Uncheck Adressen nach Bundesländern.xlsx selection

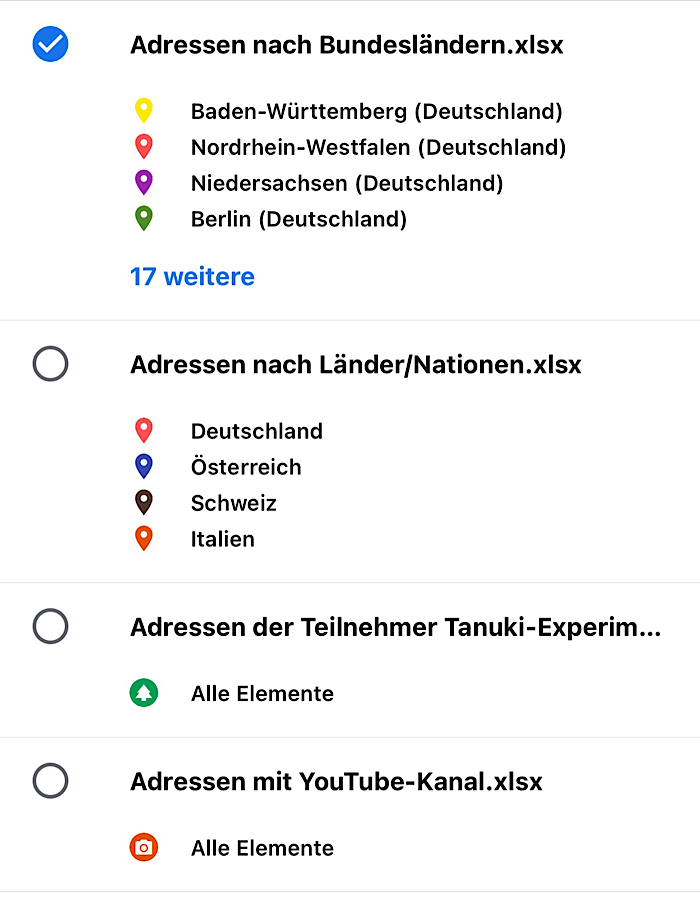click(51, 44)
